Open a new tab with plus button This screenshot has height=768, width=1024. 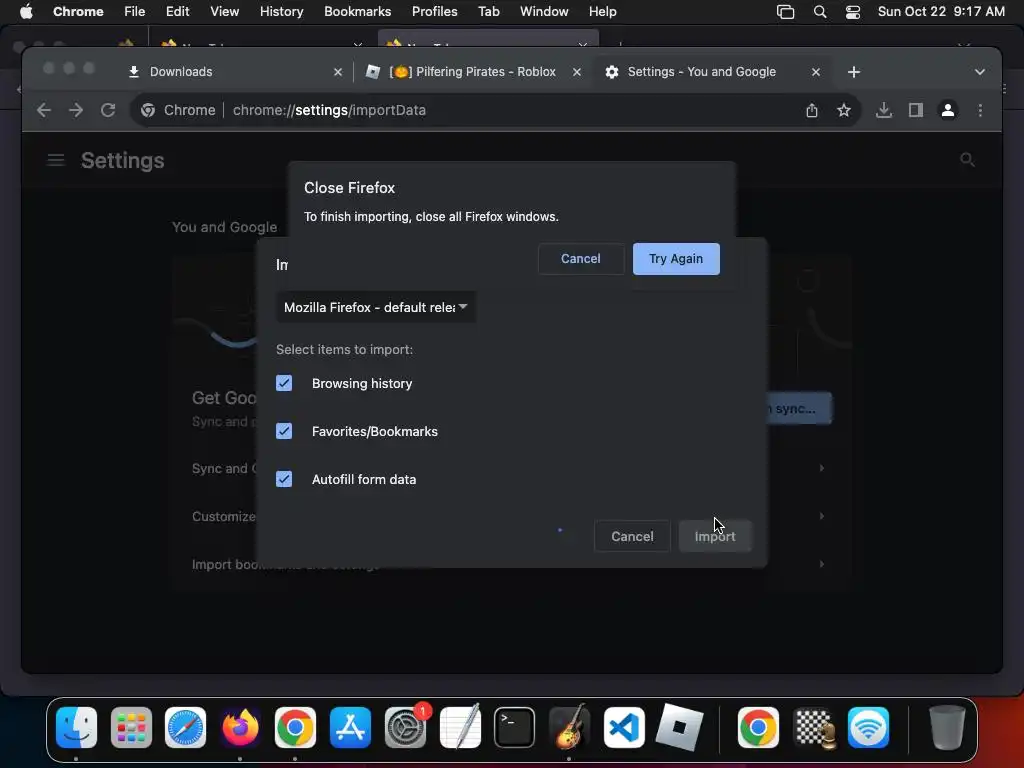[854, 72]
